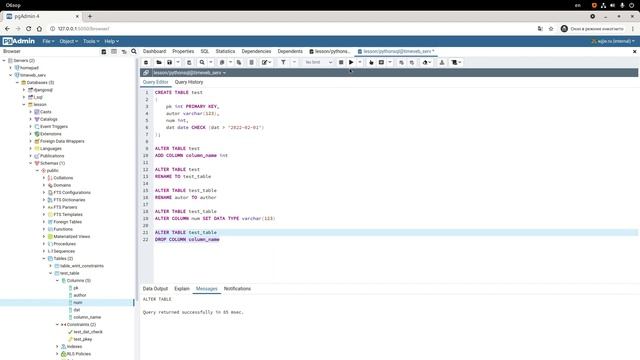Click the Copy icon in query toolbar
The image size is (640, 360).
coord(222,62)
